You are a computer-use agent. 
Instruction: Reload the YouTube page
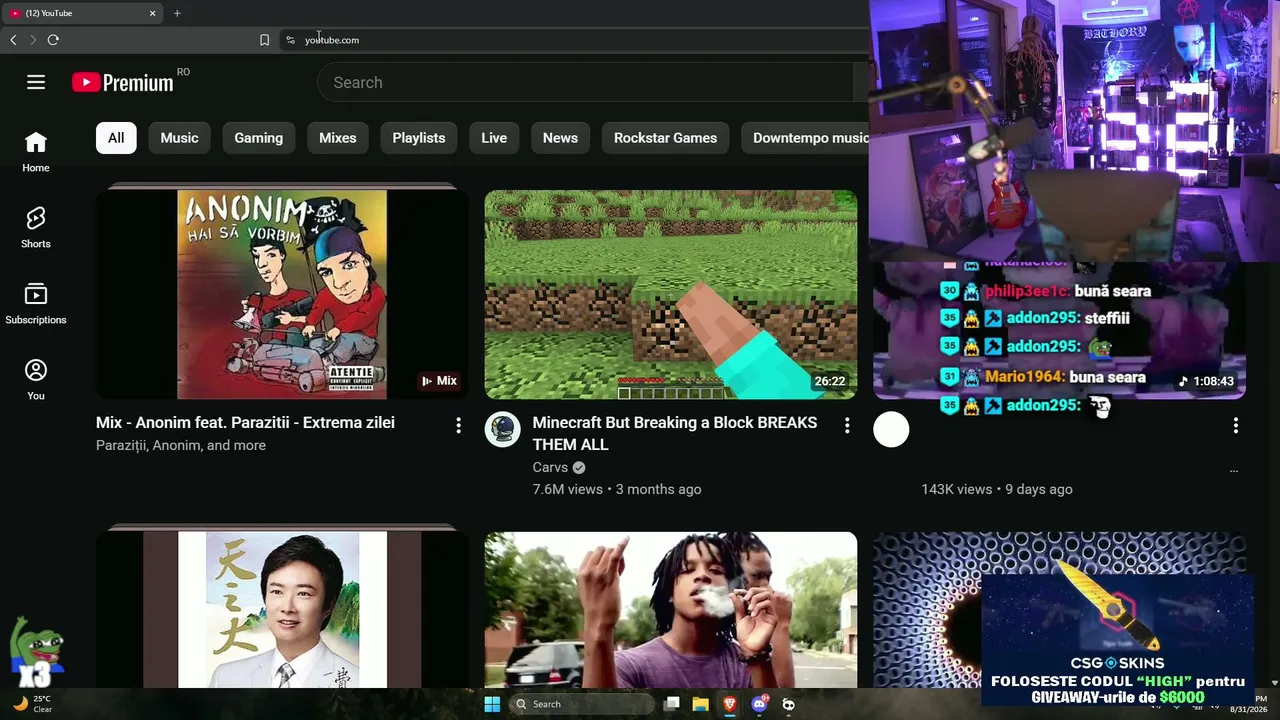pos(53,40)
